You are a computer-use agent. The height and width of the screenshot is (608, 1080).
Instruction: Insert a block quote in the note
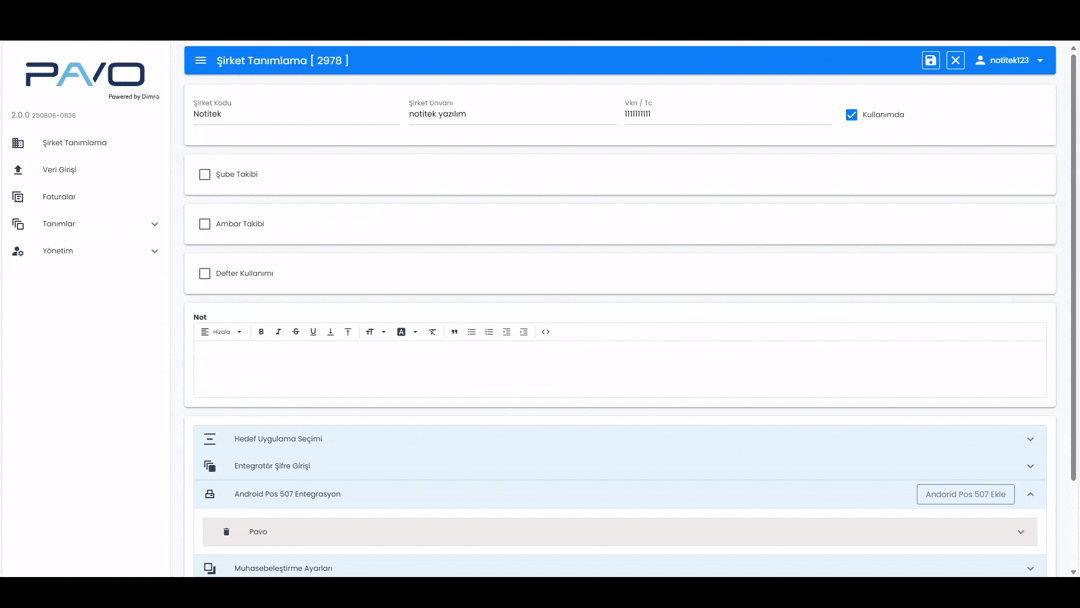click(x=454, y=332)
